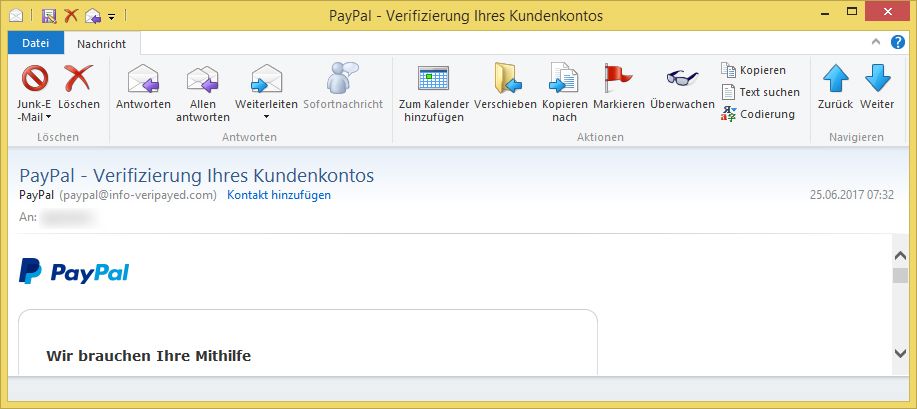Click sender address paypal@info-veripayed.com
Image resolution: width=917 pixels, height=409 pixels.
[138, 195]
